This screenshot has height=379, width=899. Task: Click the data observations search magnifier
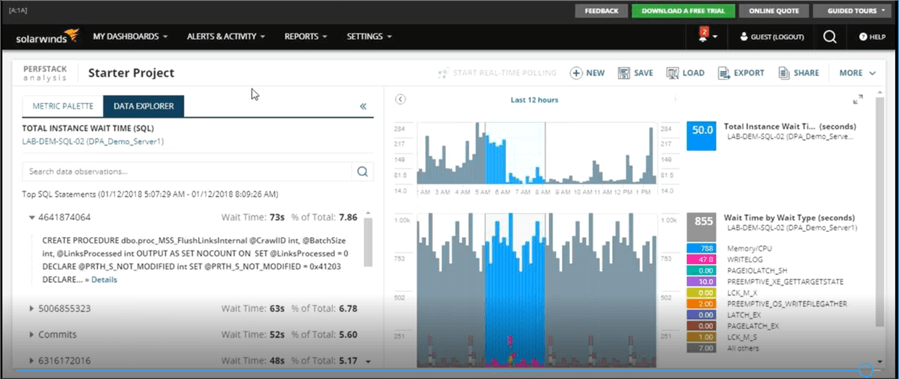pos(362,171)
